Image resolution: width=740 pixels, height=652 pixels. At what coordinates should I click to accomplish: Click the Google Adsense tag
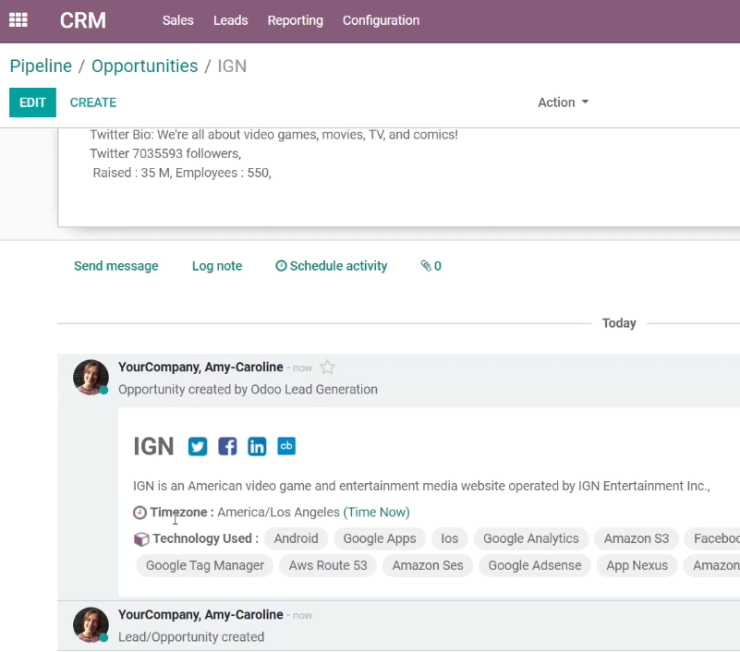(535, 566)
